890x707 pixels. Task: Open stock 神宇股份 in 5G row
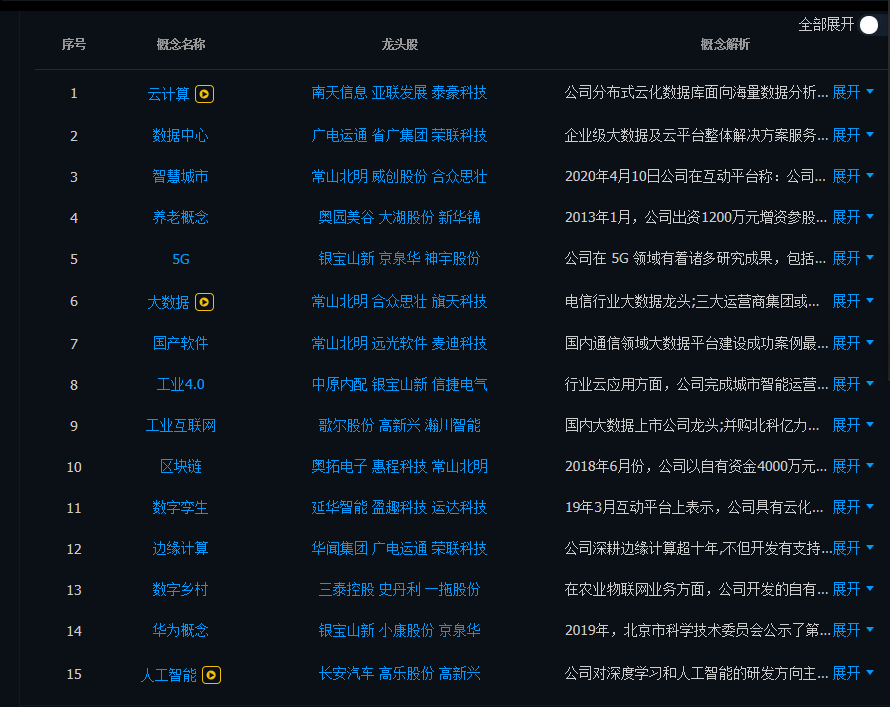pyautogui.click(x=452, y=259)
